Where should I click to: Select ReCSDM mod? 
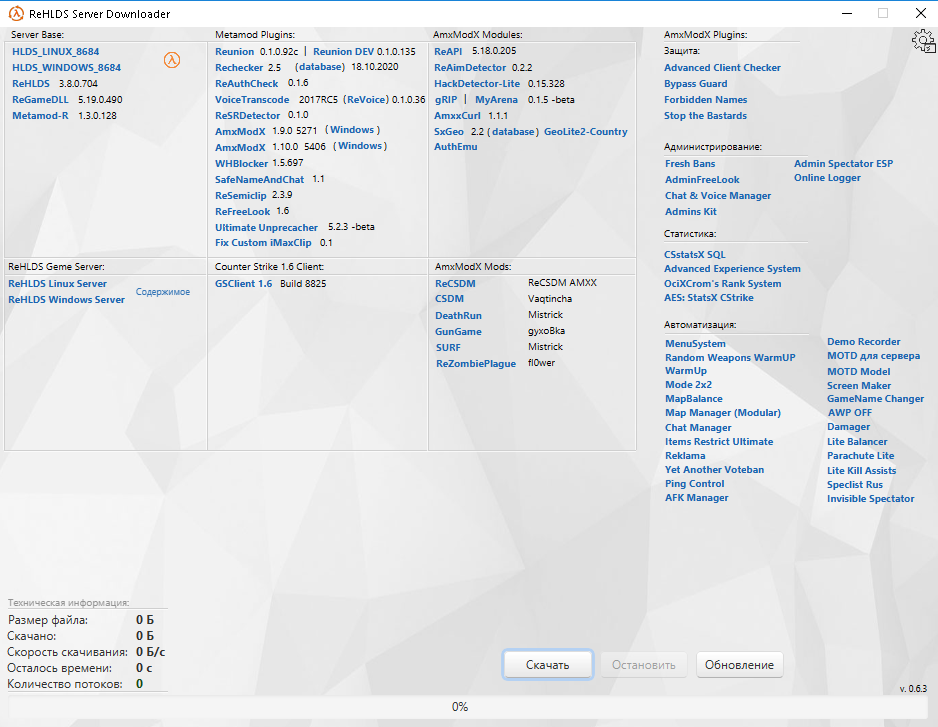(x=455, y=284)
